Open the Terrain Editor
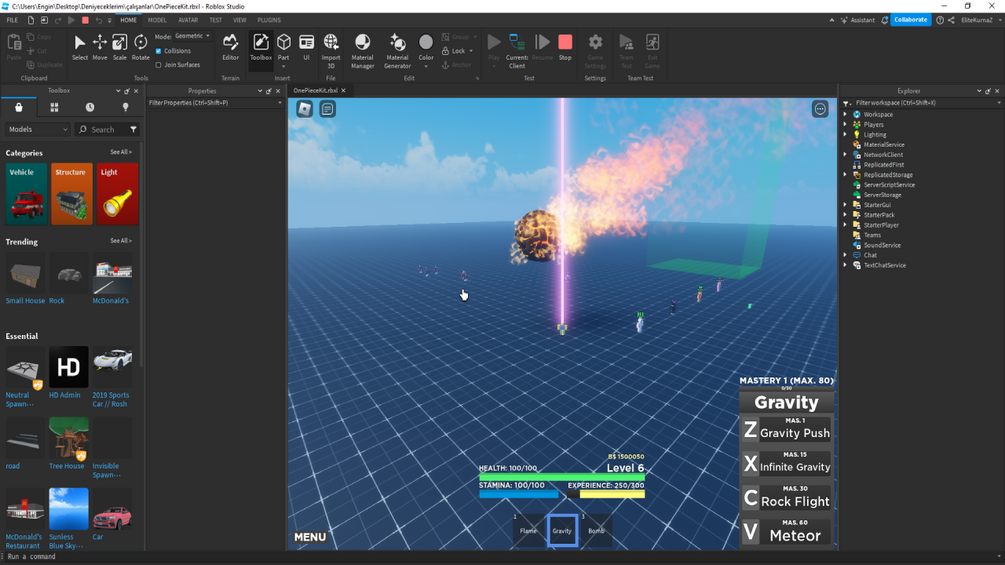 230,47
